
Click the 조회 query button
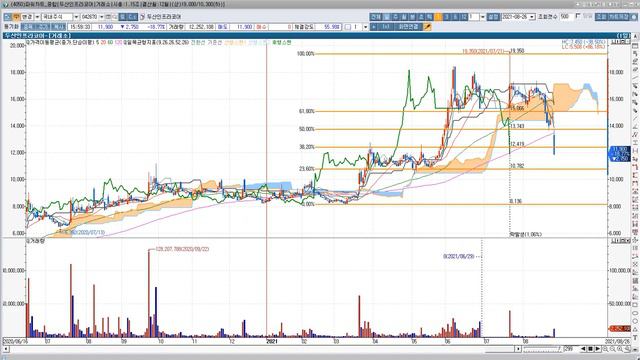click(x=601, y=17)
